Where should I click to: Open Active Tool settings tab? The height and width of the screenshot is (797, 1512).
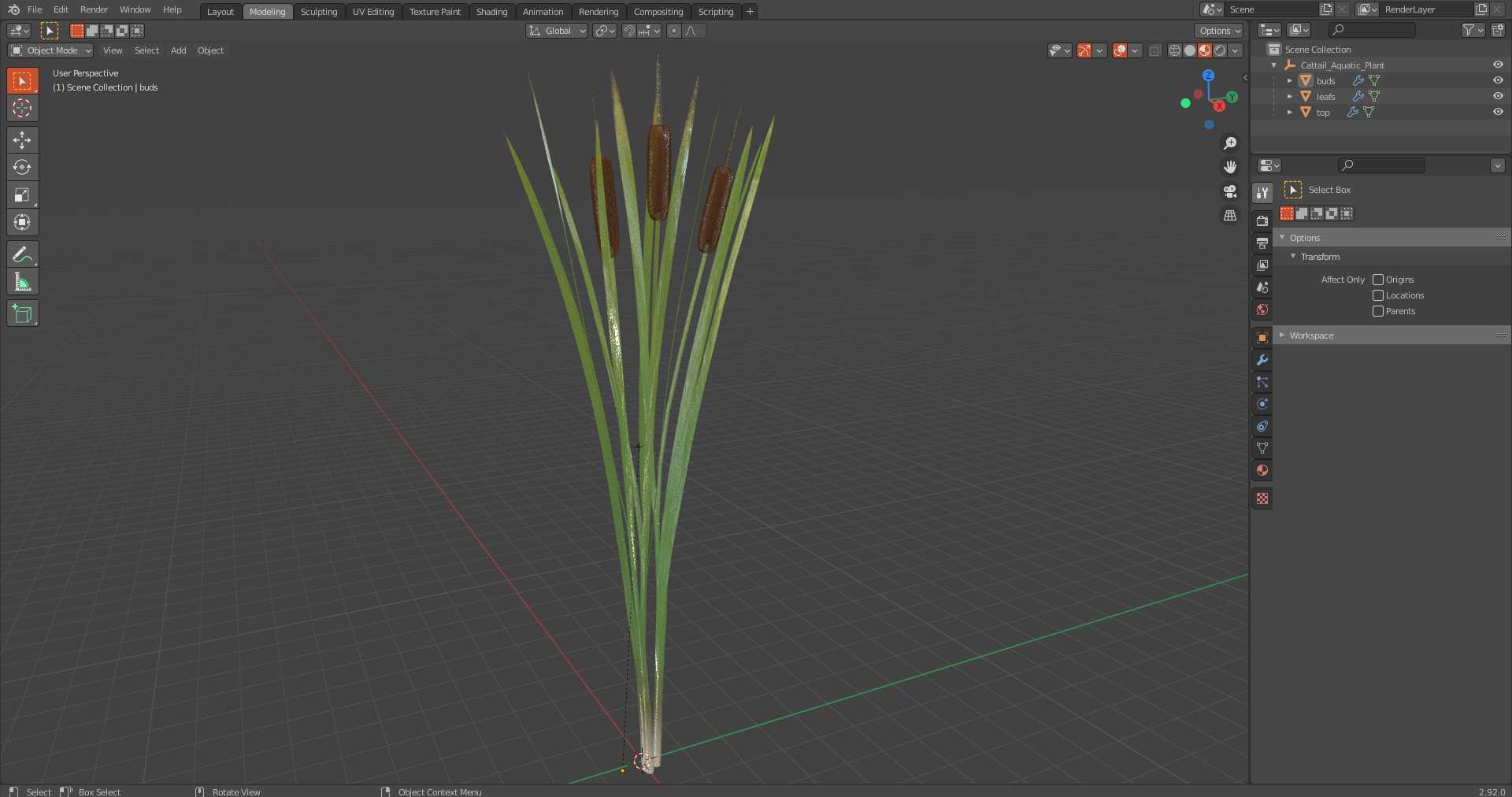click(x=1262, y=193)
